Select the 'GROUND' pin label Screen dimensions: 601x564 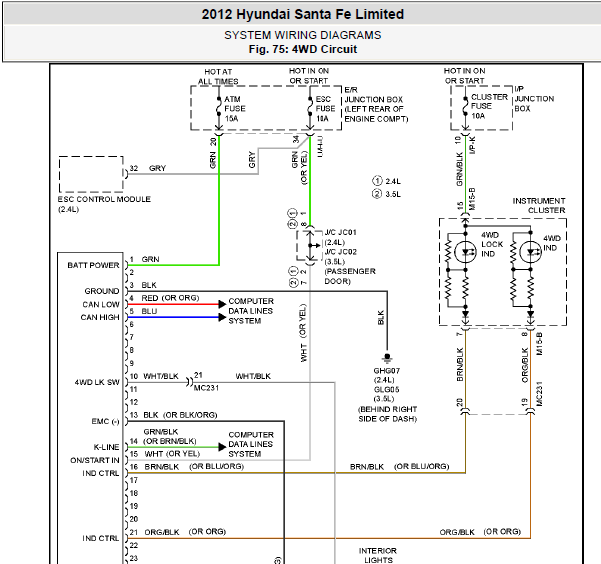[x=102, y=291]
